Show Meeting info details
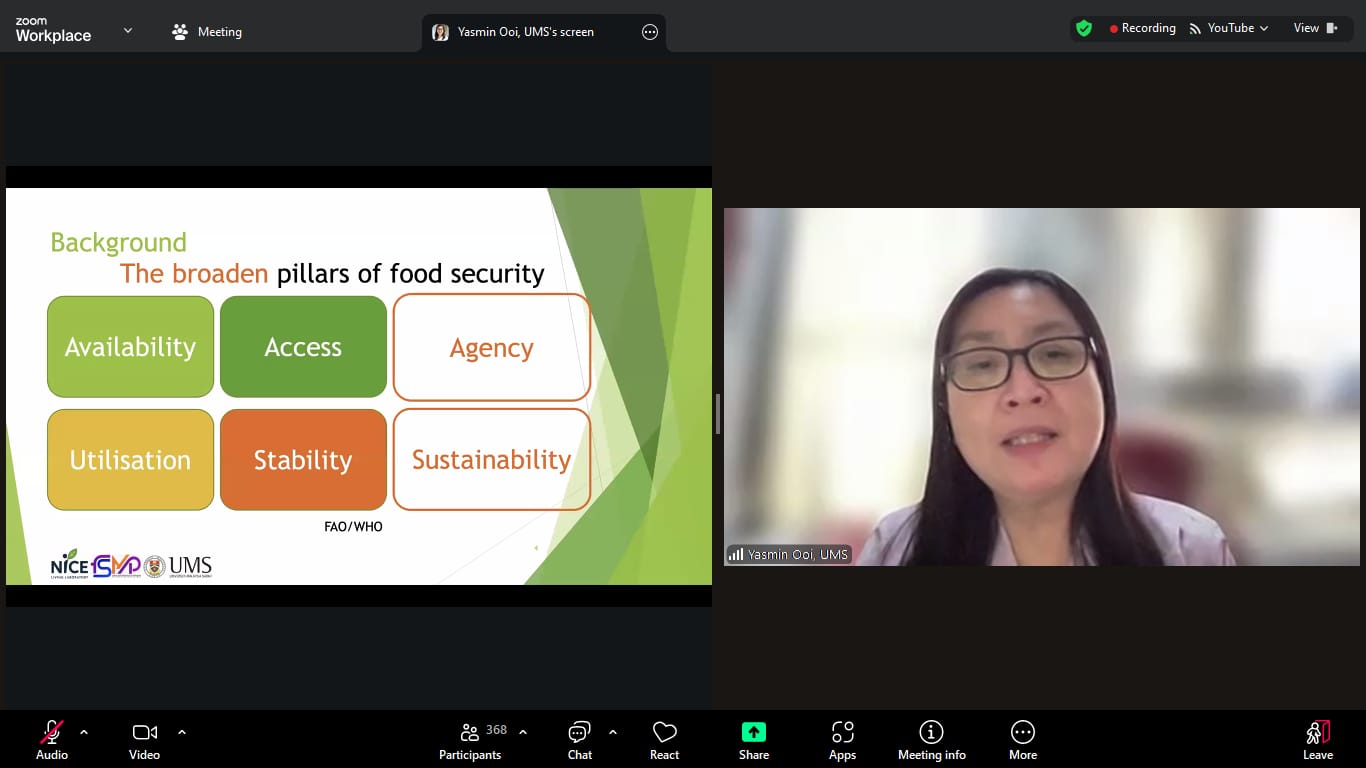The image size is (1366, 768). (931, 740)
